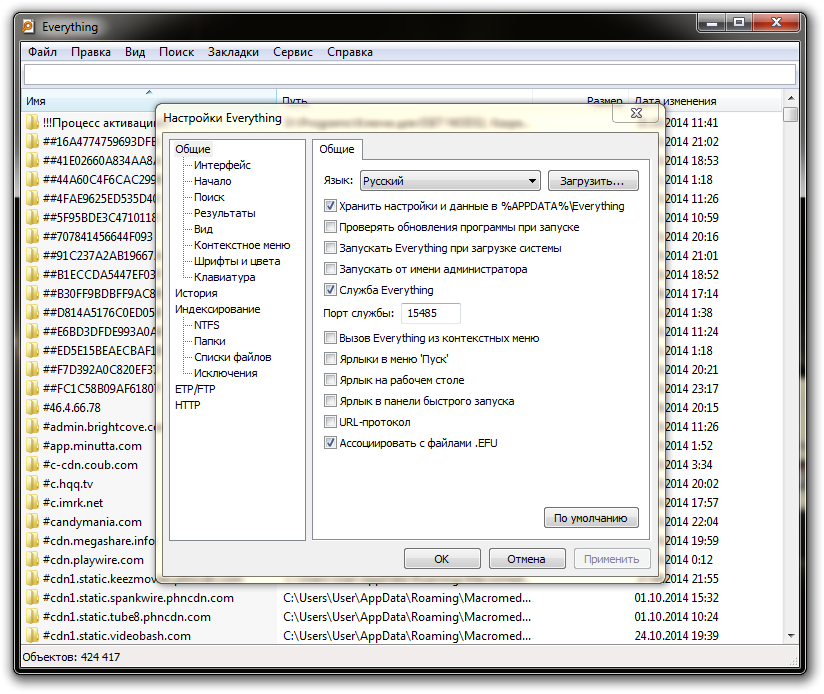This screenshot has width=824, height=694.
Task: Click the Everything app icon in title bar
Action: 28,26
